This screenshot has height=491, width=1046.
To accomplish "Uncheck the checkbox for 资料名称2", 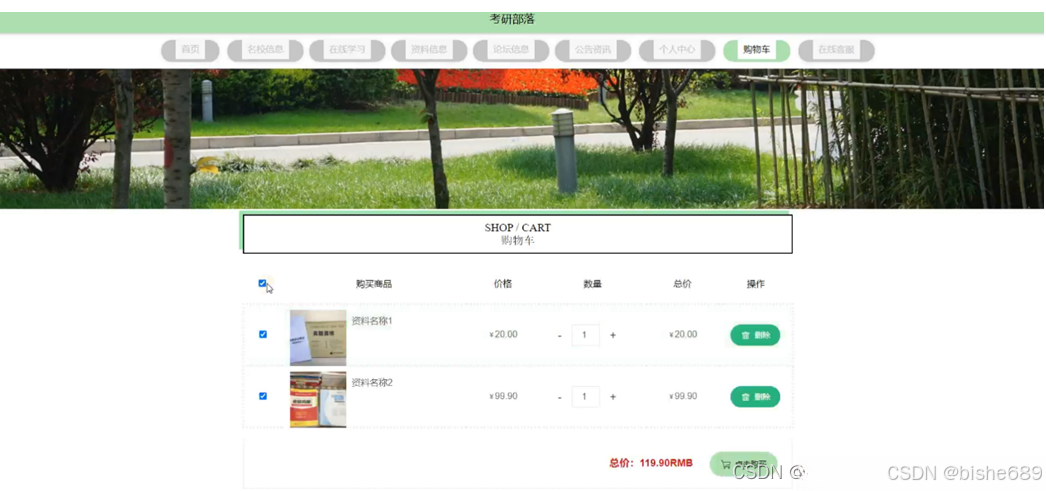I will pyautogui.click(x=263, y=396).
